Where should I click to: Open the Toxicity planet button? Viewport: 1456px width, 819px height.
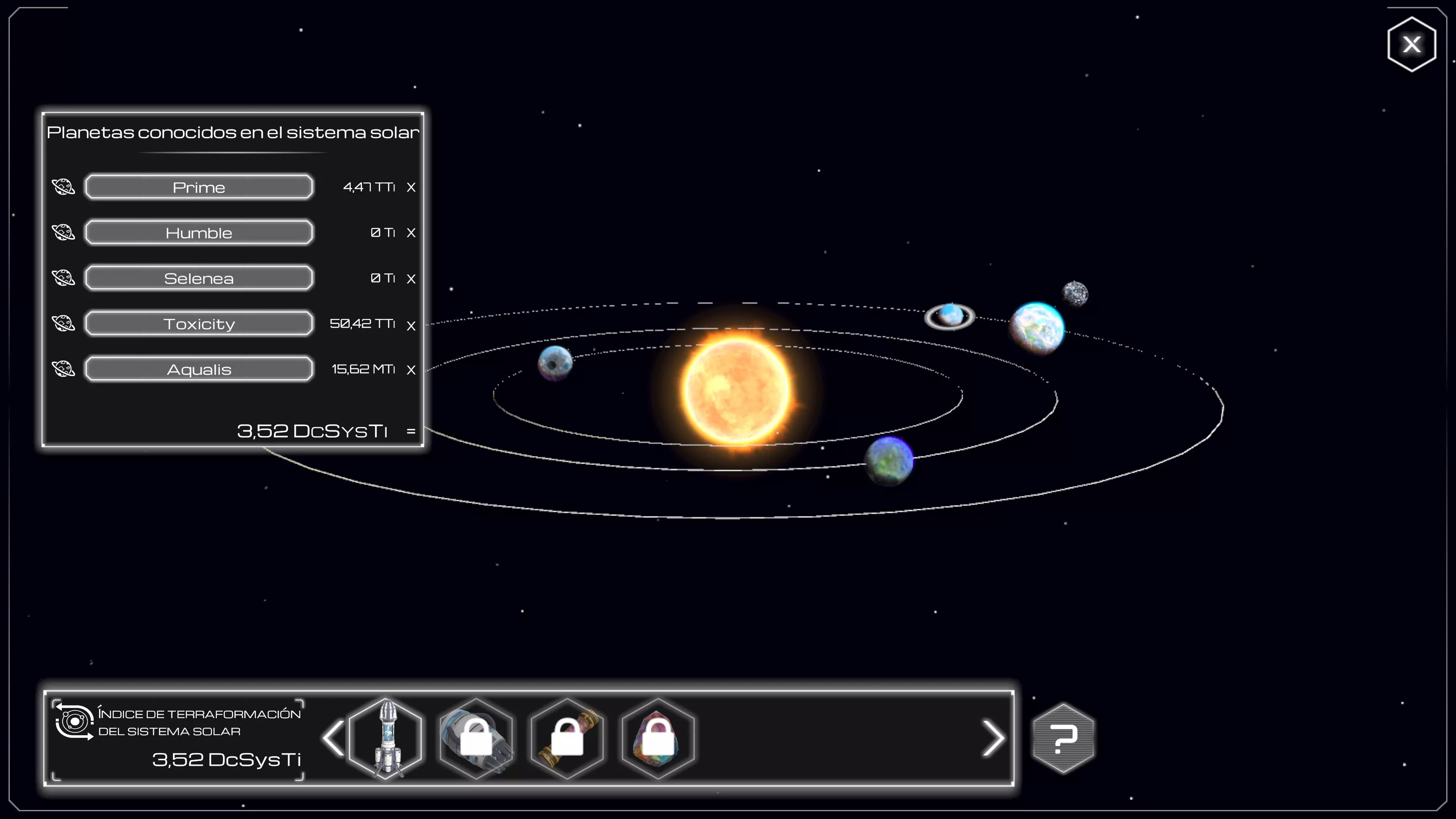point(199,324)
